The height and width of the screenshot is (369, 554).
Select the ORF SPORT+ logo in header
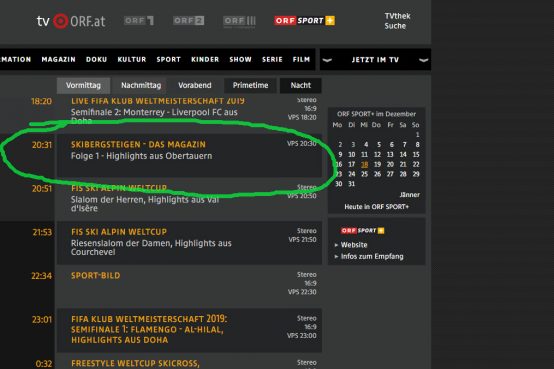pyautogui.click(x=305, y=21)
